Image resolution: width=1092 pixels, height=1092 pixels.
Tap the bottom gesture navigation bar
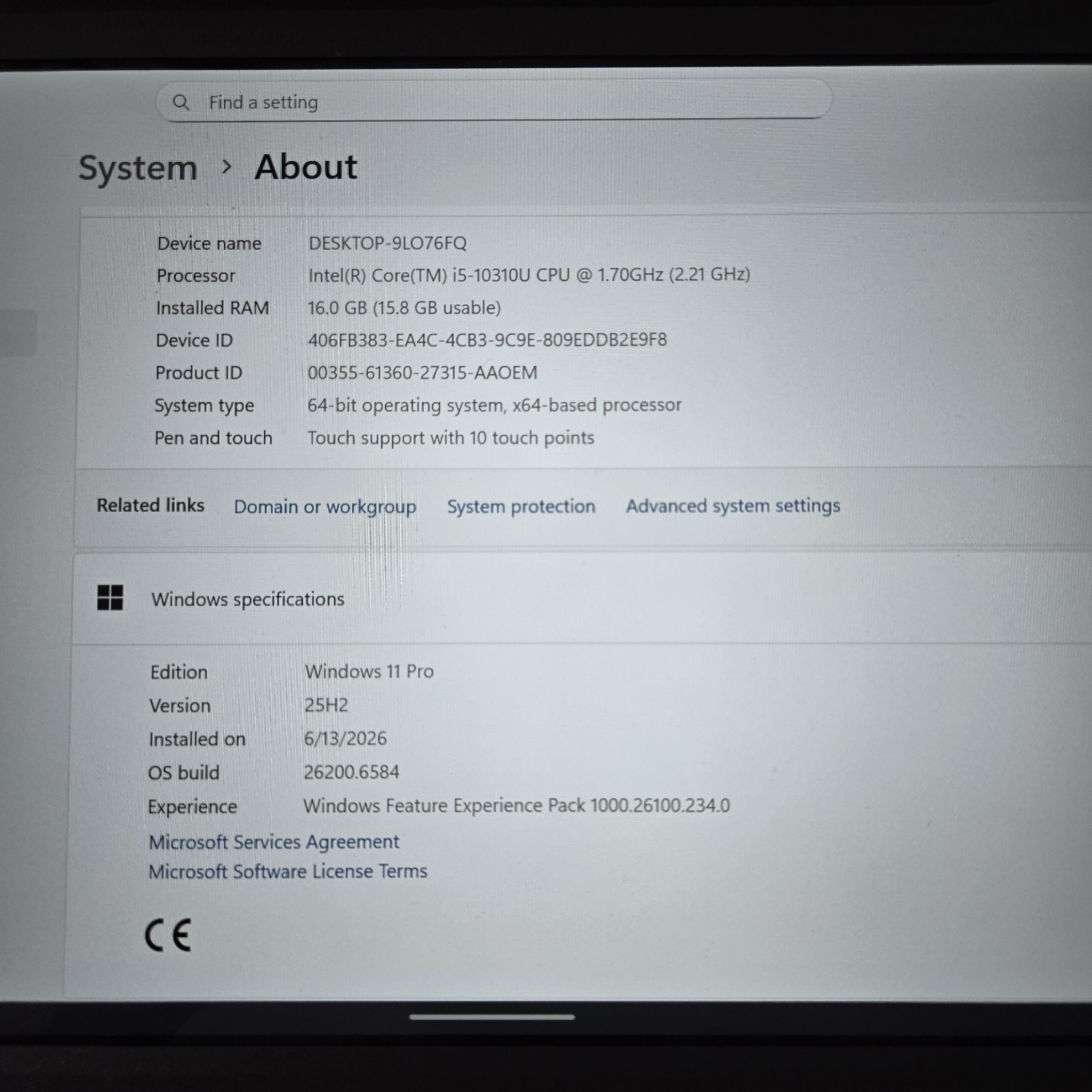pos(492,1017)
